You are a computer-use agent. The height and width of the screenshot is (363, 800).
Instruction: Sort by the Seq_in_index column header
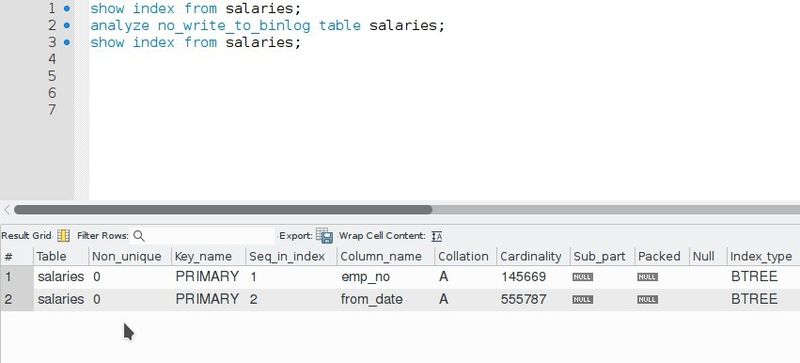(x=291, y=256)
